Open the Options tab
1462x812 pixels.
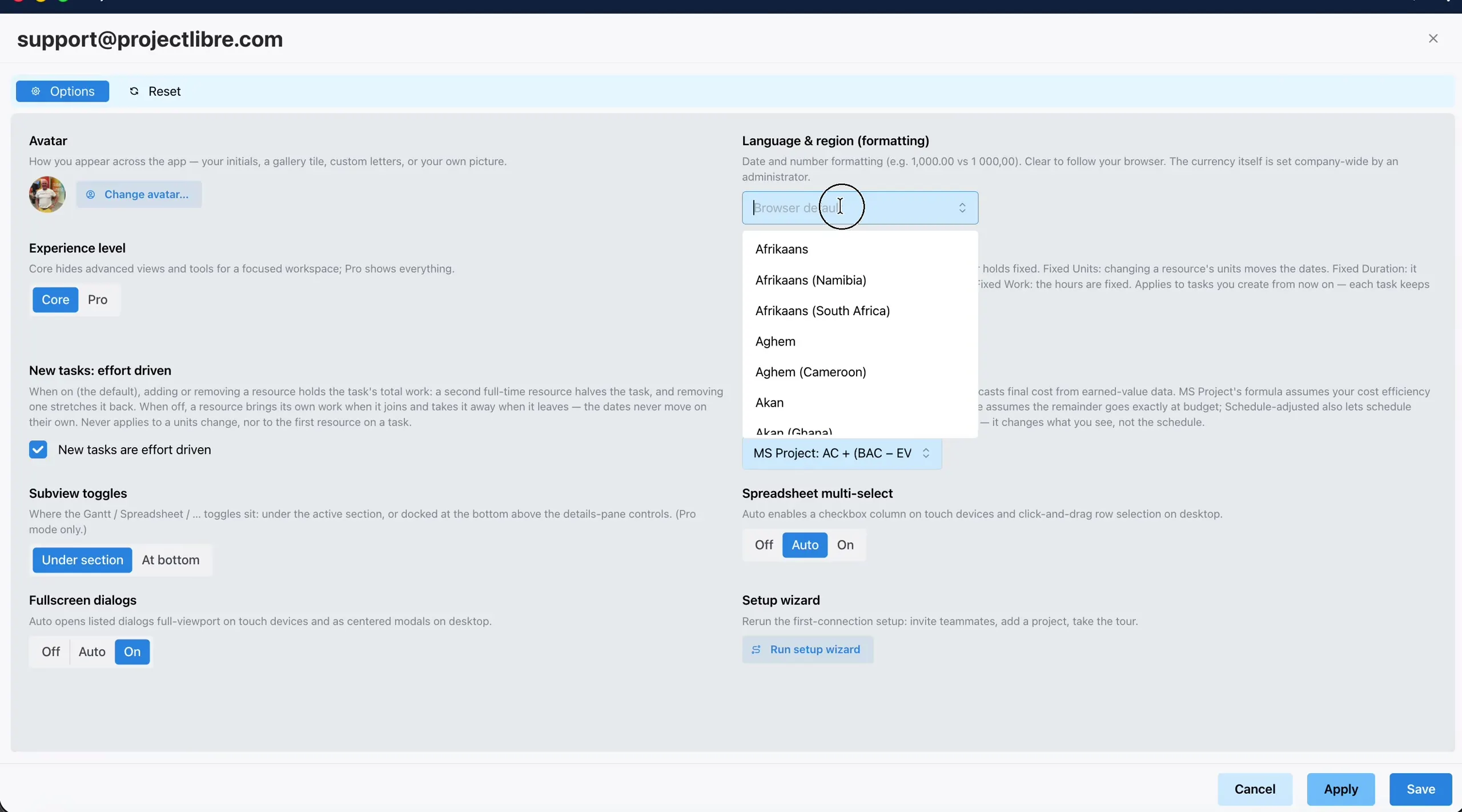pyautogui.click(x=62, y=91)
